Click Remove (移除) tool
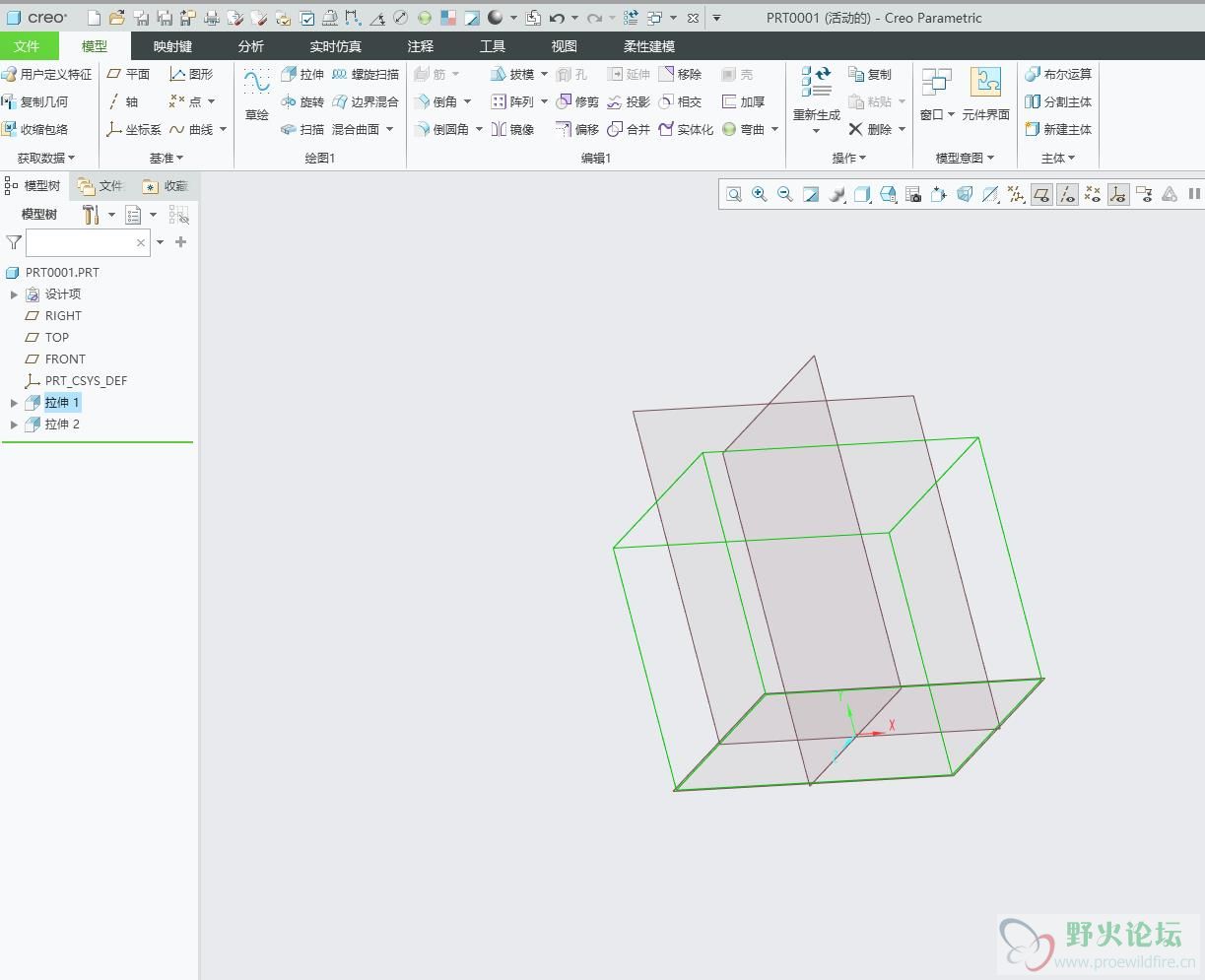 pyautogui.click(x=680, y=74)
